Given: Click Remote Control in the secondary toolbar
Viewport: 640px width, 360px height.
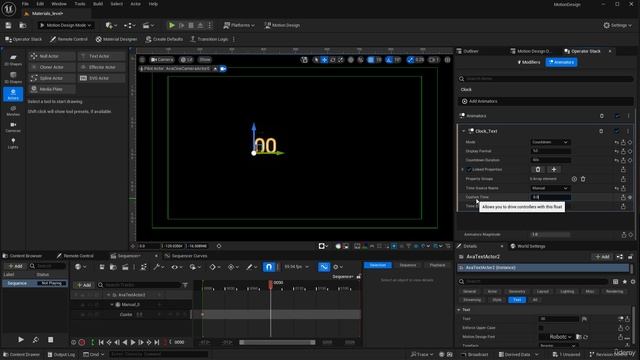Looking at the screenshot, I should [69, 39].
